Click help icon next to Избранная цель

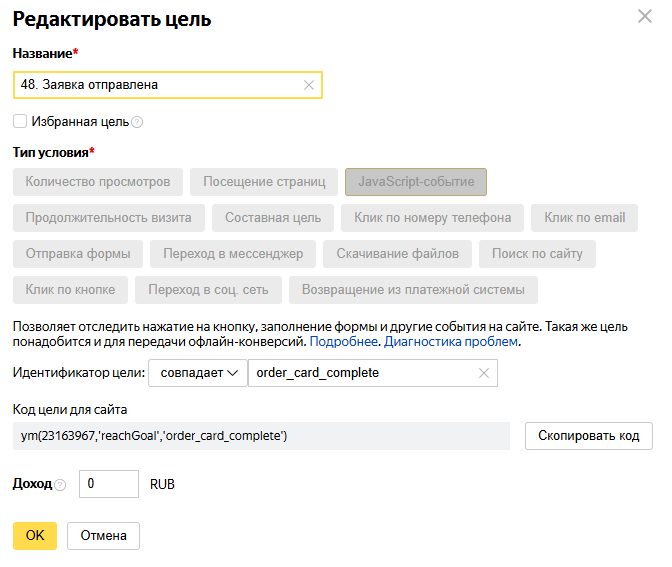tap(137, 123)
